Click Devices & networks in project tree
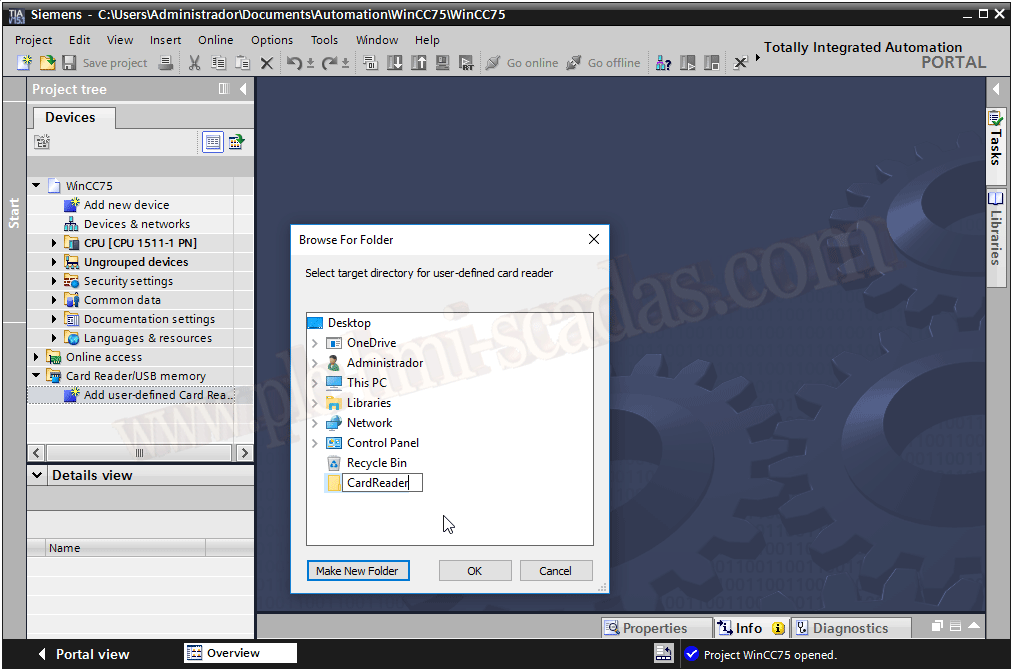1012x670 pixels. (x=136, y=224)
